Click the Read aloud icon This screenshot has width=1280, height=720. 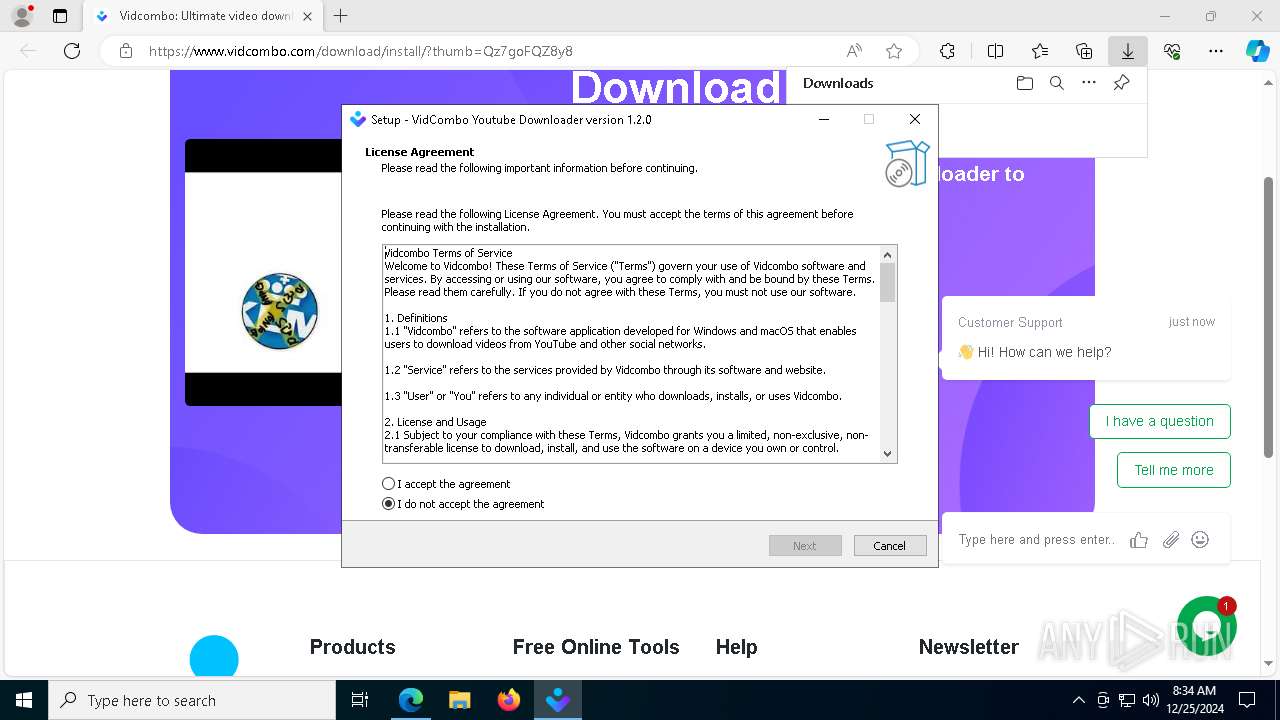(x=854, y=51)
